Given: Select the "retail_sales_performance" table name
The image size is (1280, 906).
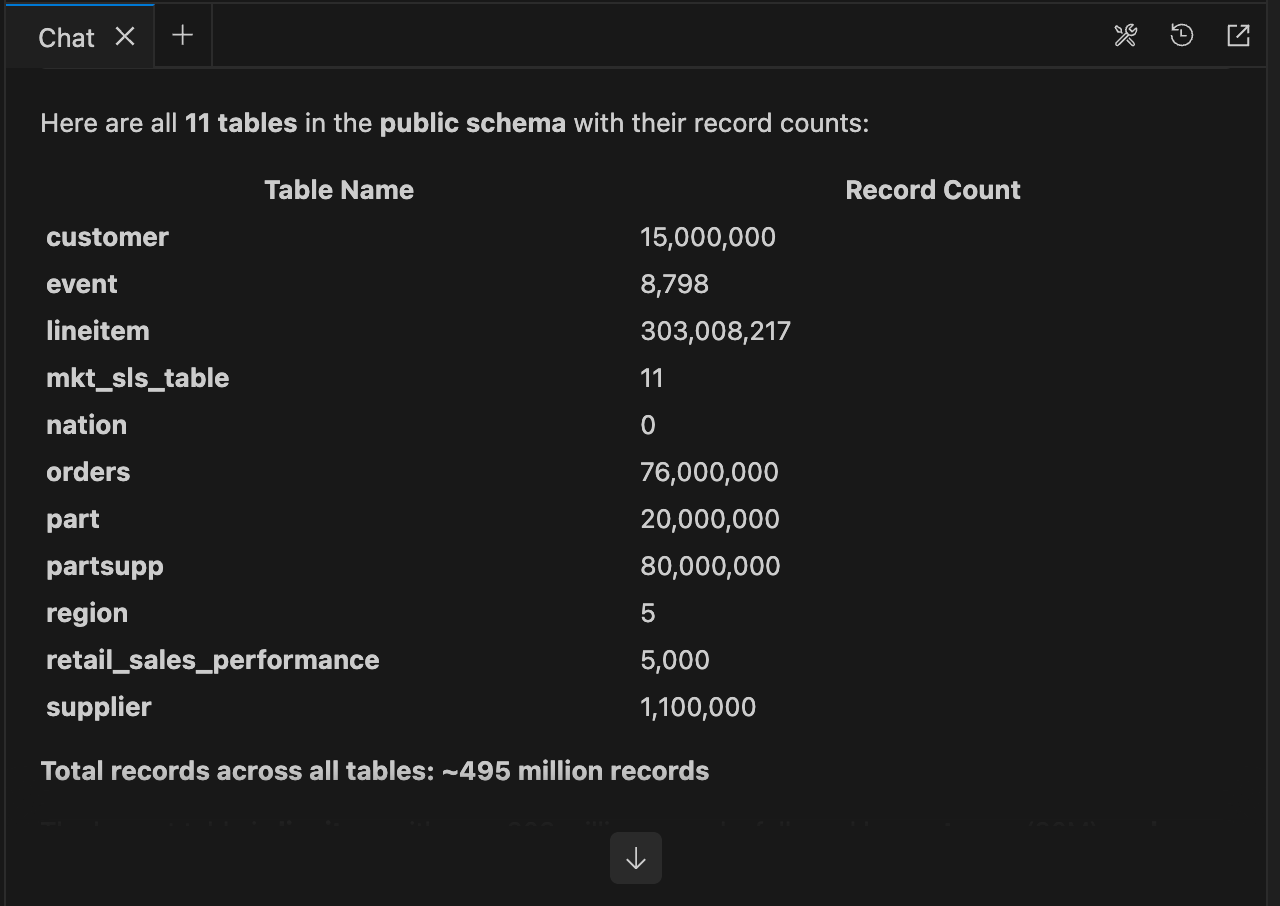Looking at the screenshot, I should [x=212, y=659].
